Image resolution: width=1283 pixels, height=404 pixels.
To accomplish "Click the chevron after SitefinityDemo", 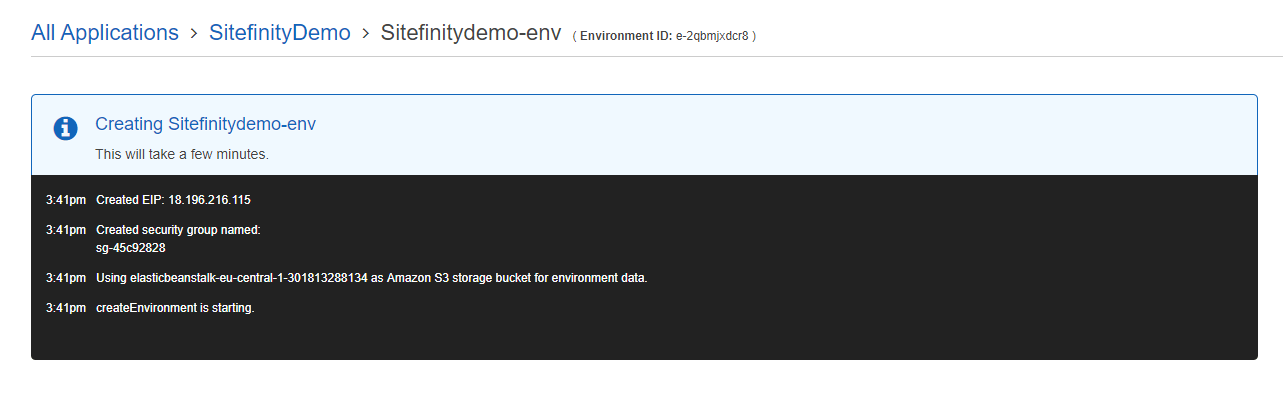I will tap(366, 34).
